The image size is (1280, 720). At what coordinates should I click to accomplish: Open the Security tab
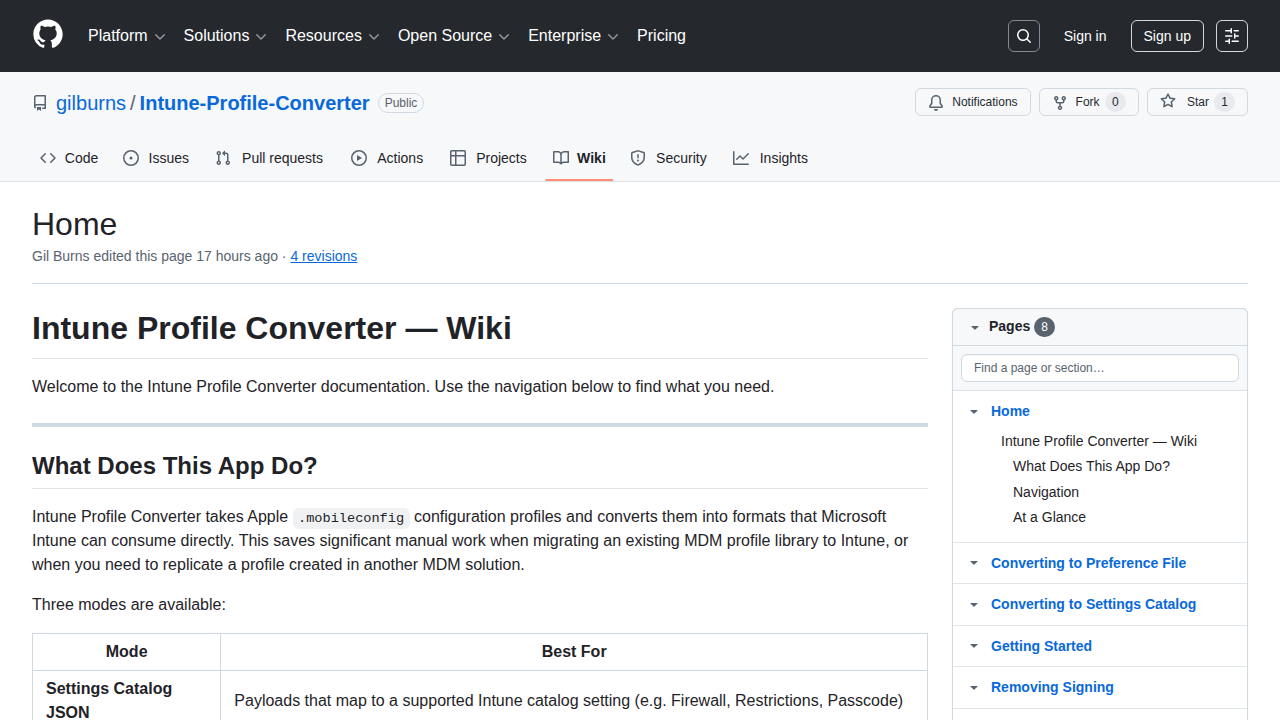(669, 158)
